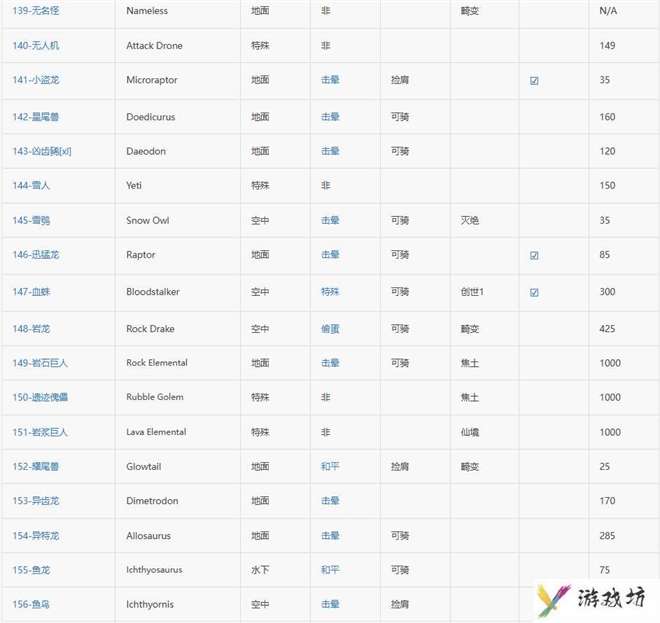The height and width of the screenshot is (623, 660).
Task: Click the 灭绝 cell in Snow Owl row
Action: (x=470, y=220)
